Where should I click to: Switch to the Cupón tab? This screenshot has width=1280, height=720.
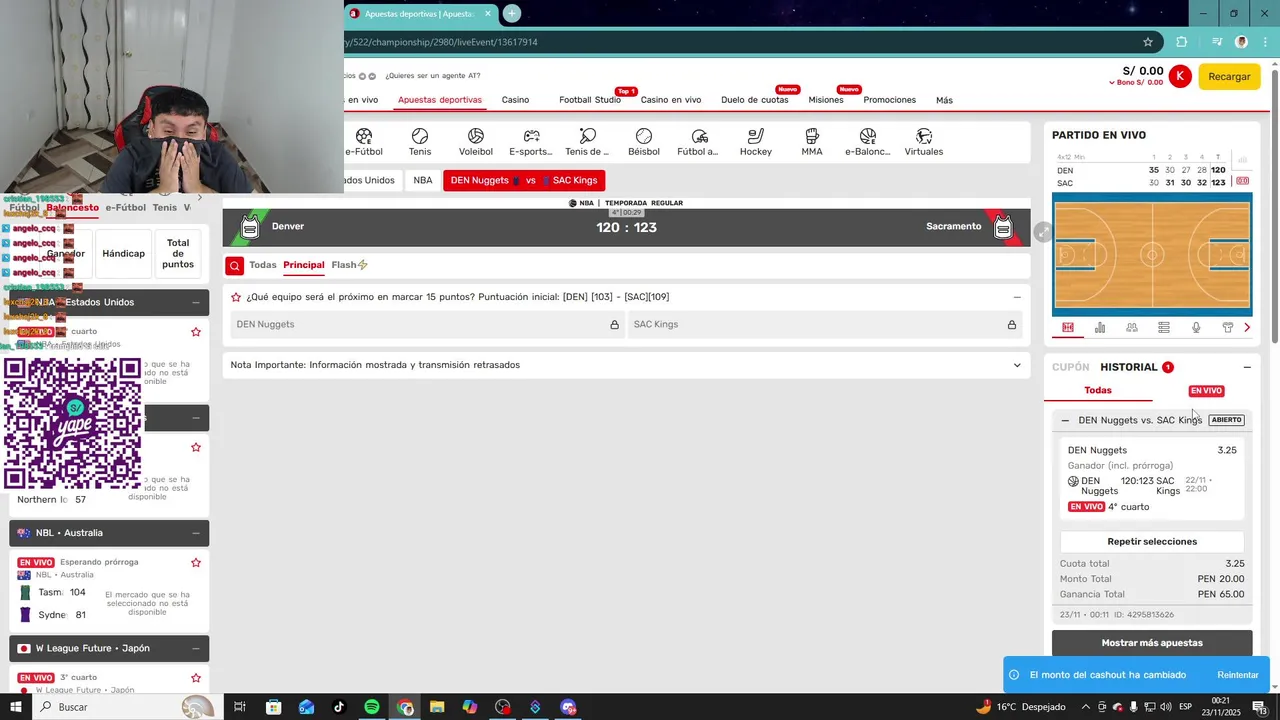tap(1071, 367)
